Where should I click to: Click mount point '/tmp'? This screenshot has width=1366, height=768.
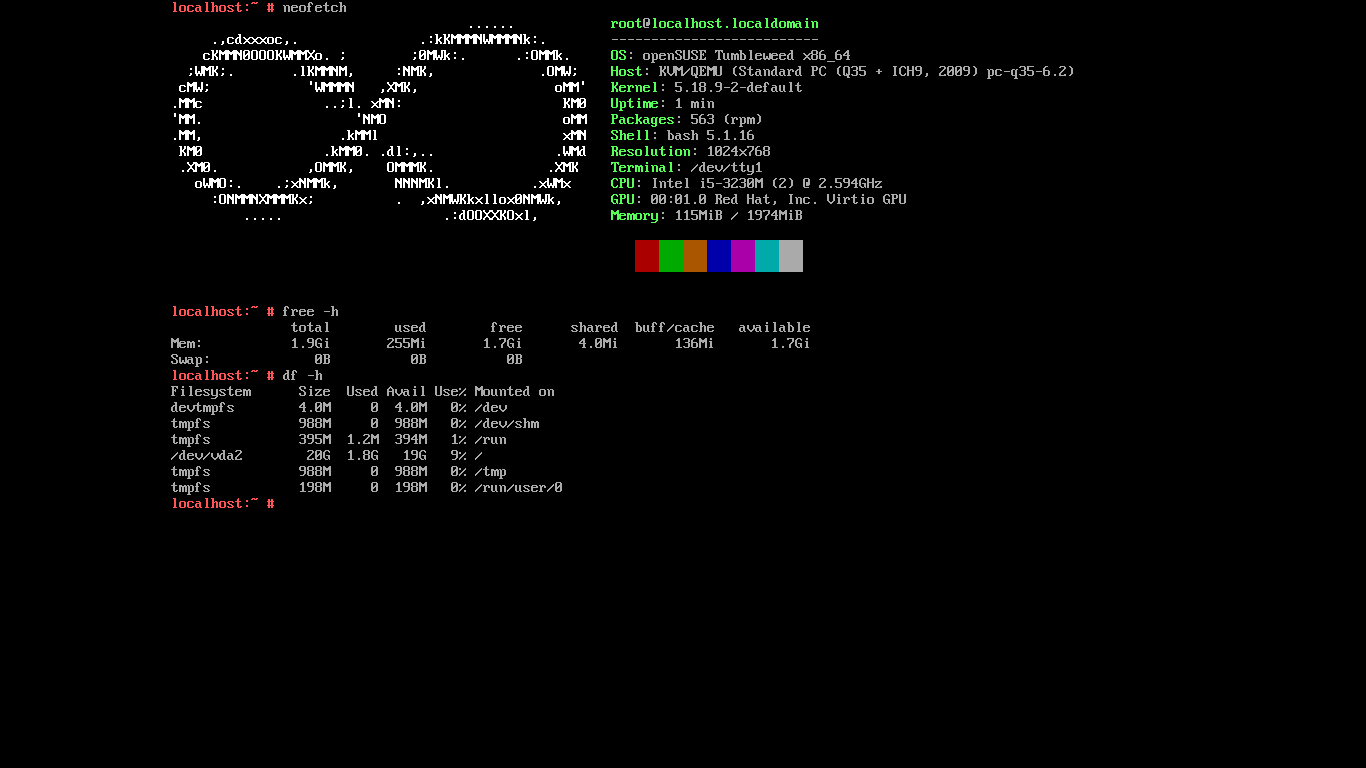point(491,472)
